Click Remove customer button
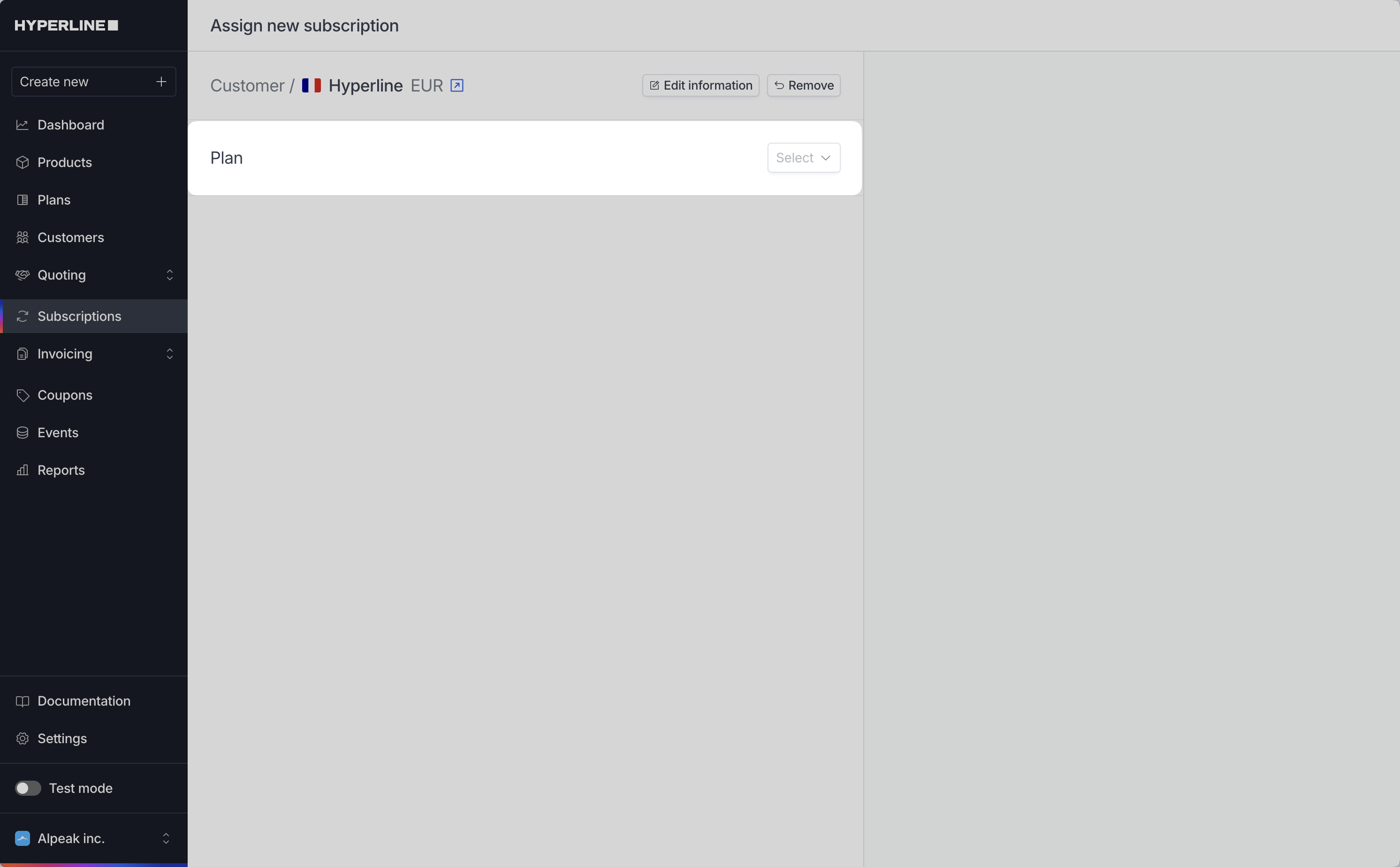1400x867 pixels. tap(803, 85)
